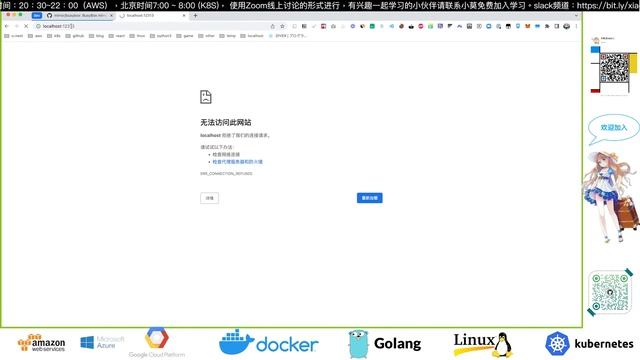This screenshot has height=360, width=640.
Task: Open the github bookmark folder
Action: [x=75, y=36]
